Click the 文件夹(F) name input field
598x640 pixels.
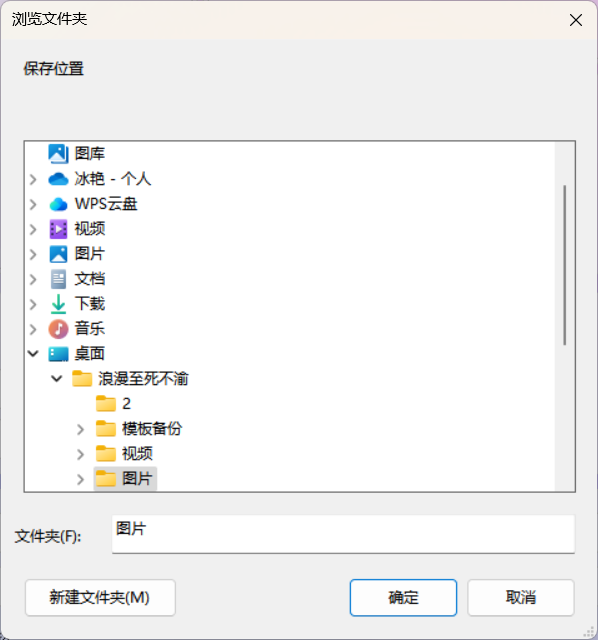(343, 534)
